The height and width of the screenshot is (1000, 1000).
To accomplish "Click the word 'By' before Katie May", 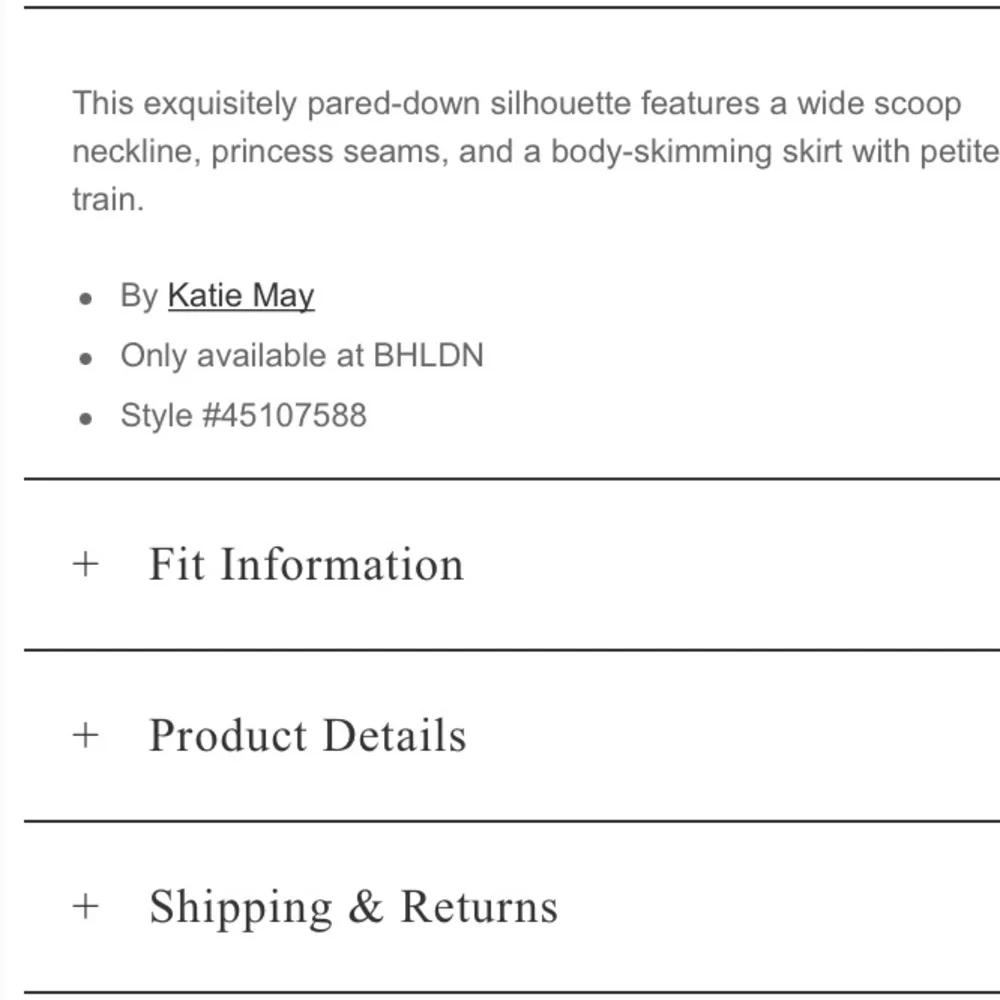I will coord(139,296).
